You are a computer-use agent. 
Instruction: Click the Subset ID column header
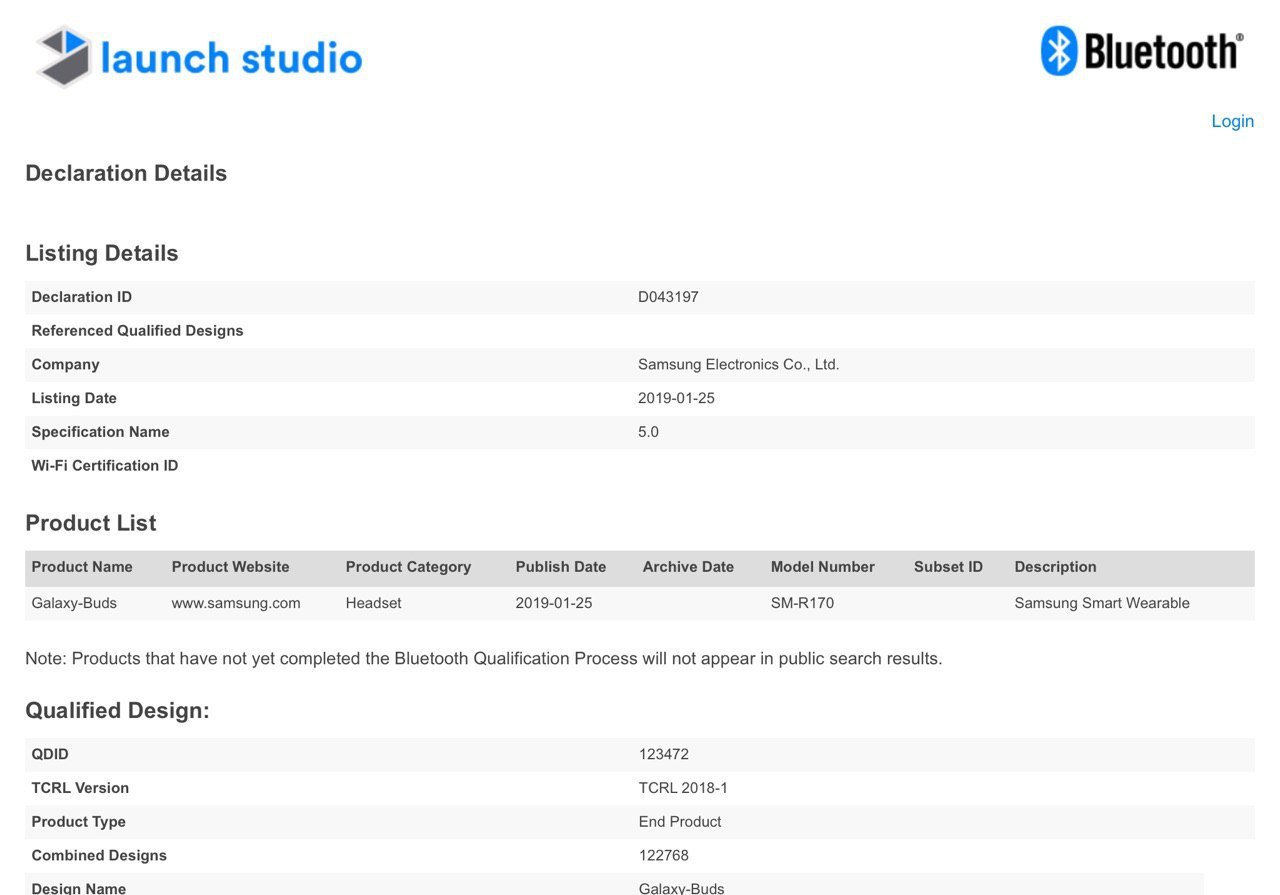coord(948,567)
